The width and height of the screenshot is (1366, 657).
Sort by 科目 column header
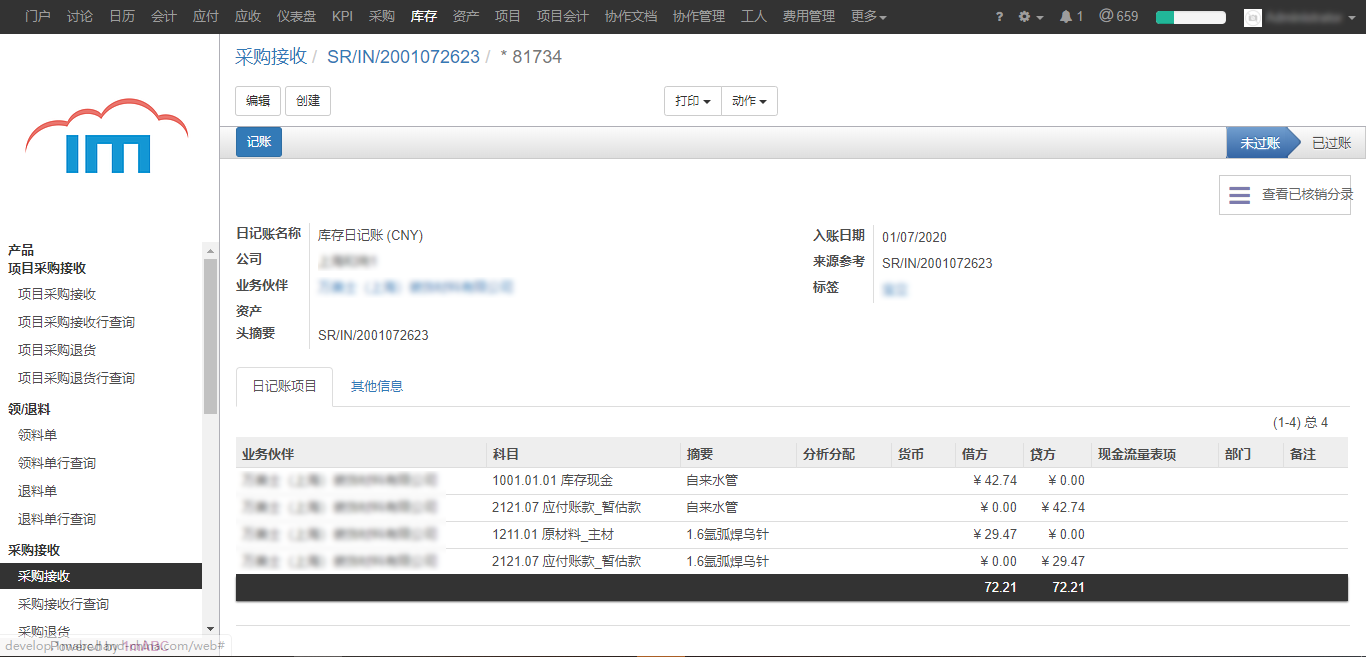tap(582, 454)
